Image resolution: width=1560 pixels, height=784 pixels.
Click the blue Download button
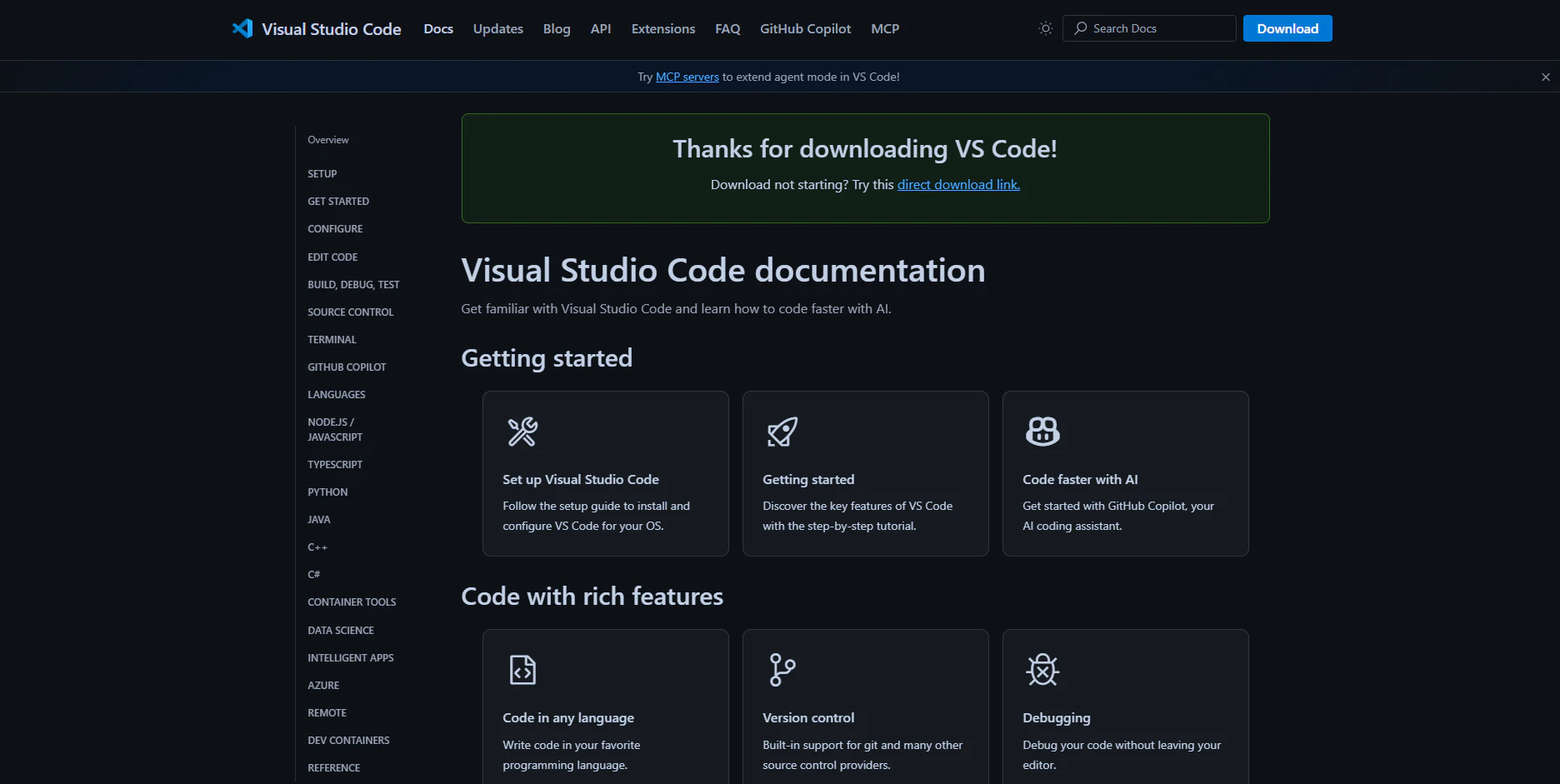1287,28
